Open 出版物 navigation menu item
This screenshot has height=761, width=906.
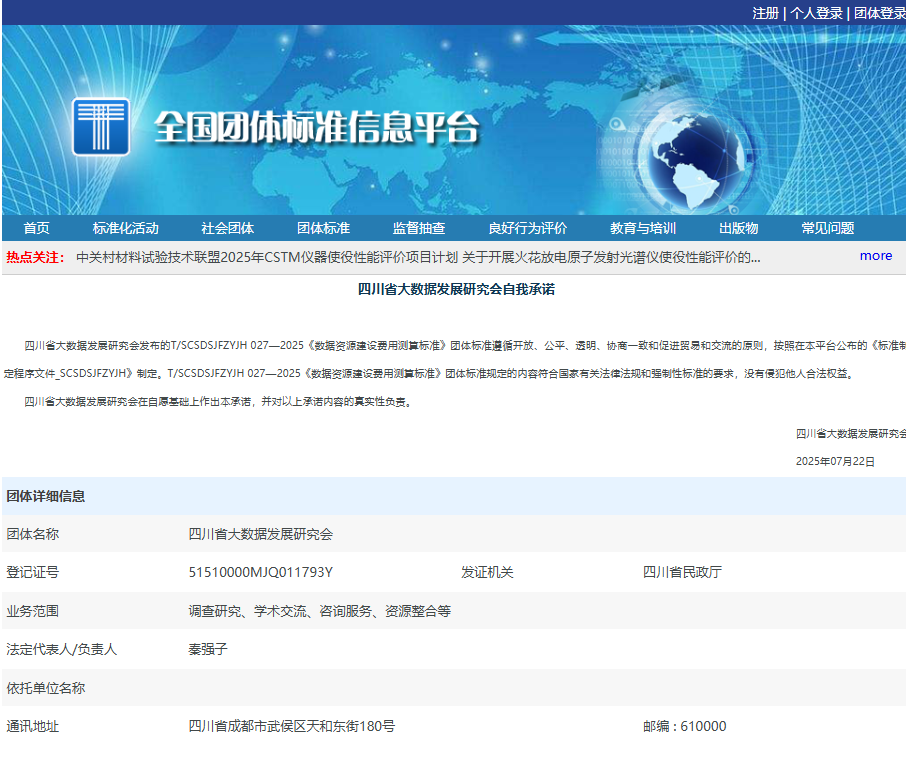(x=738, y=228)
